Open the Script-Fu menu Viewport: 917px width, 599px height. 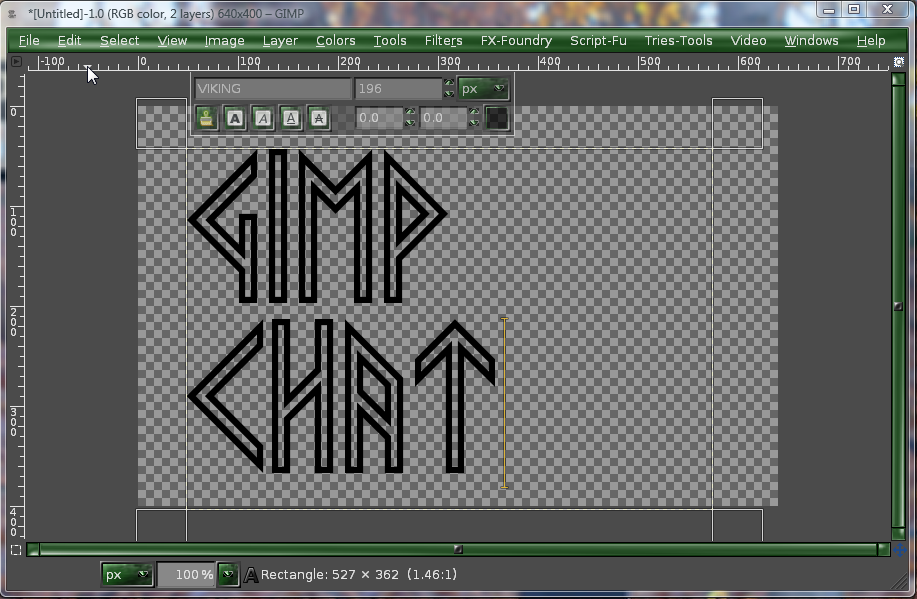pos(598,40)
